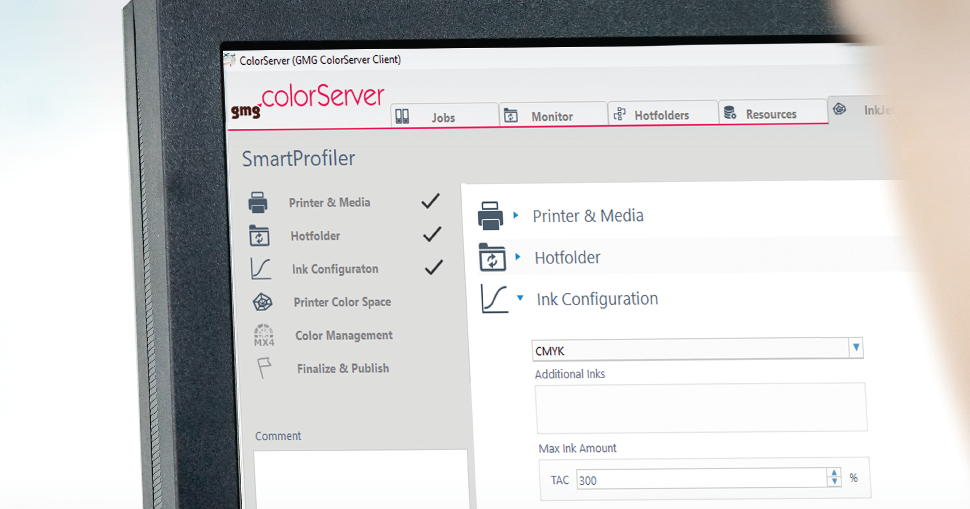
Task: Click the TAC value field
Action: click(x=702, y=479)
